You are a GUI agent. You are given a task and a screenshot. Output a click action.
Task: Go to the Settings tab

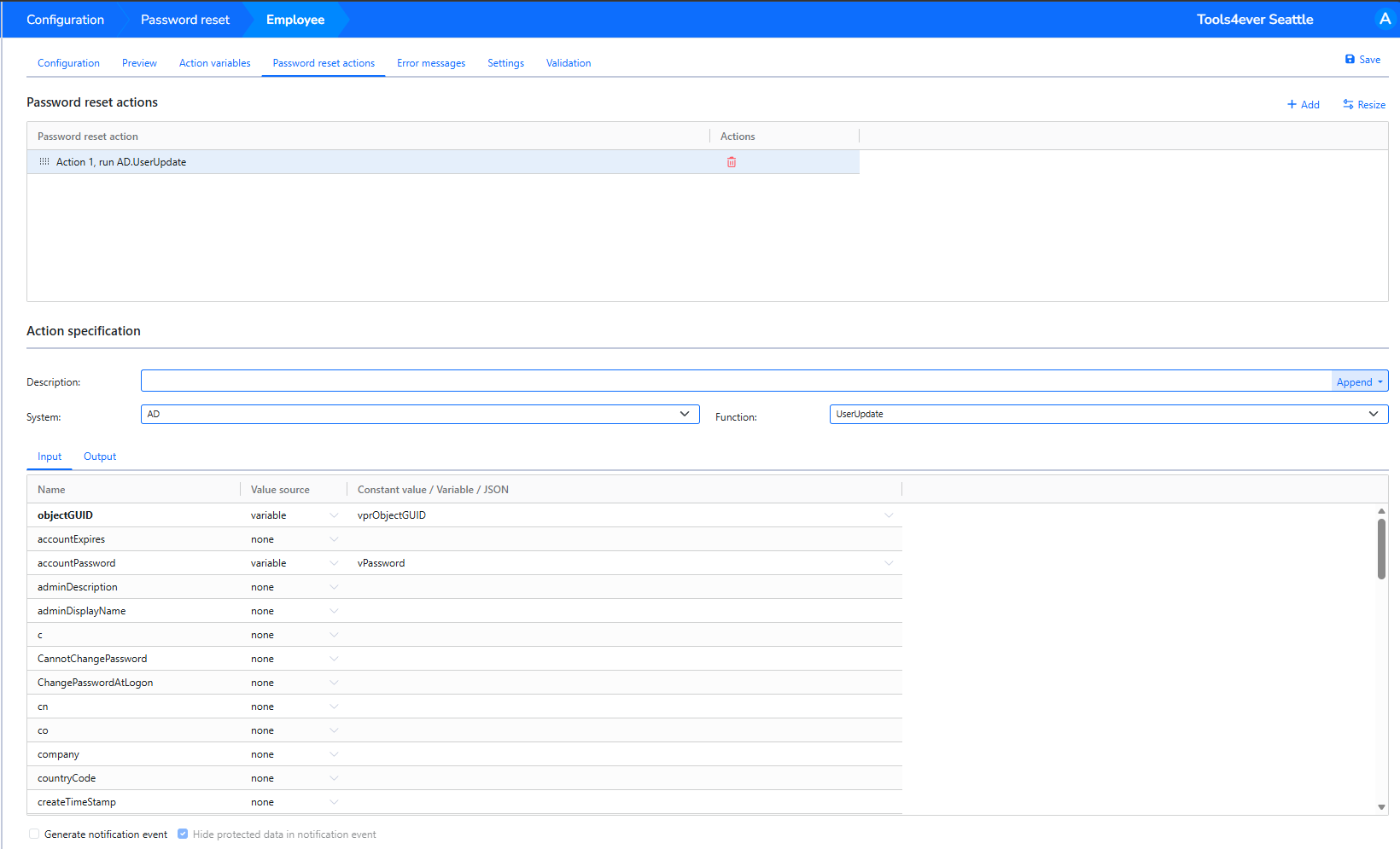505,63
